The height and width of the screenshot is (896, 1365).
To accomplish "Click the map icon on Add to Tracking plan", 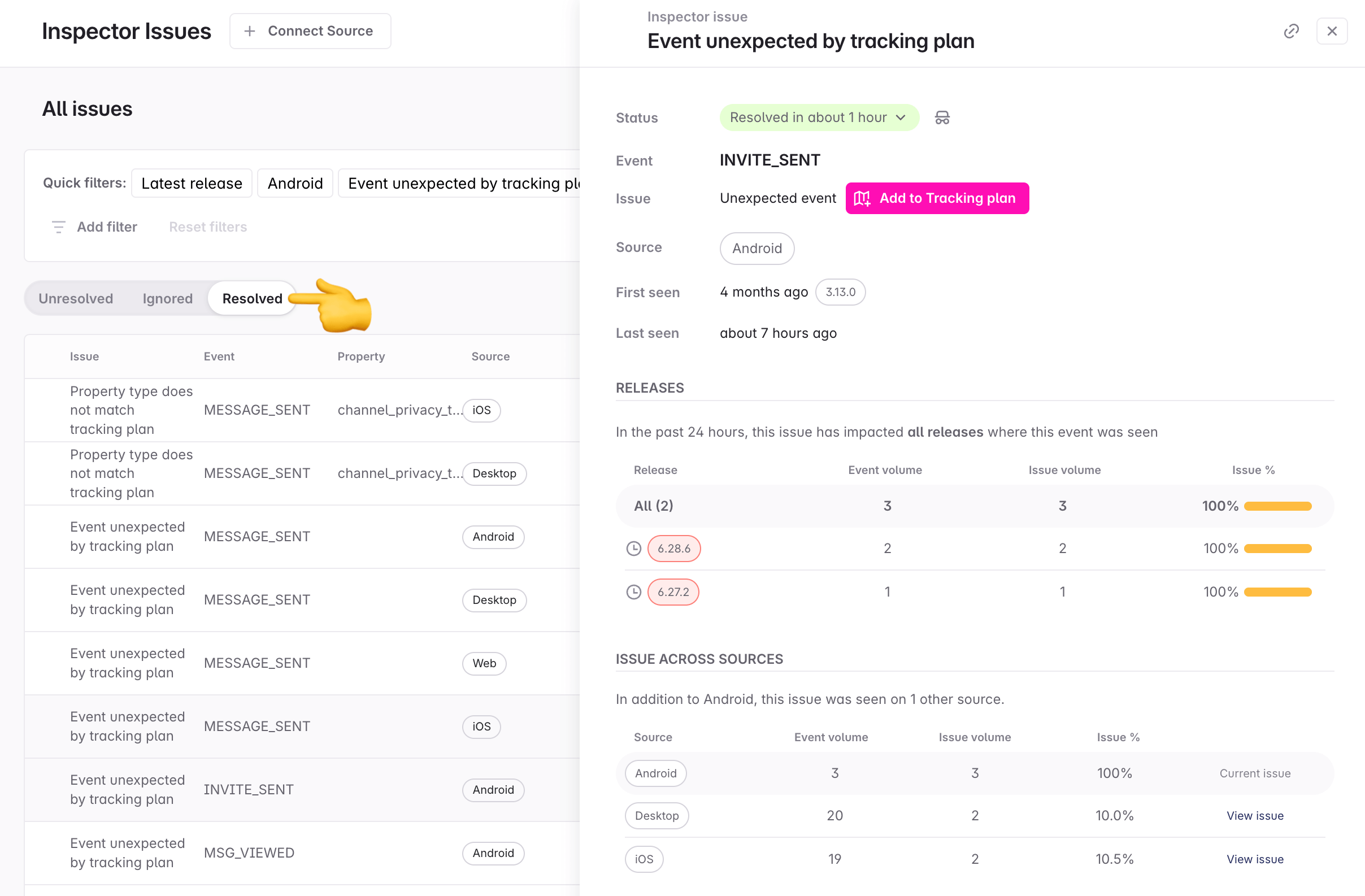I will [x=862, y=198].
